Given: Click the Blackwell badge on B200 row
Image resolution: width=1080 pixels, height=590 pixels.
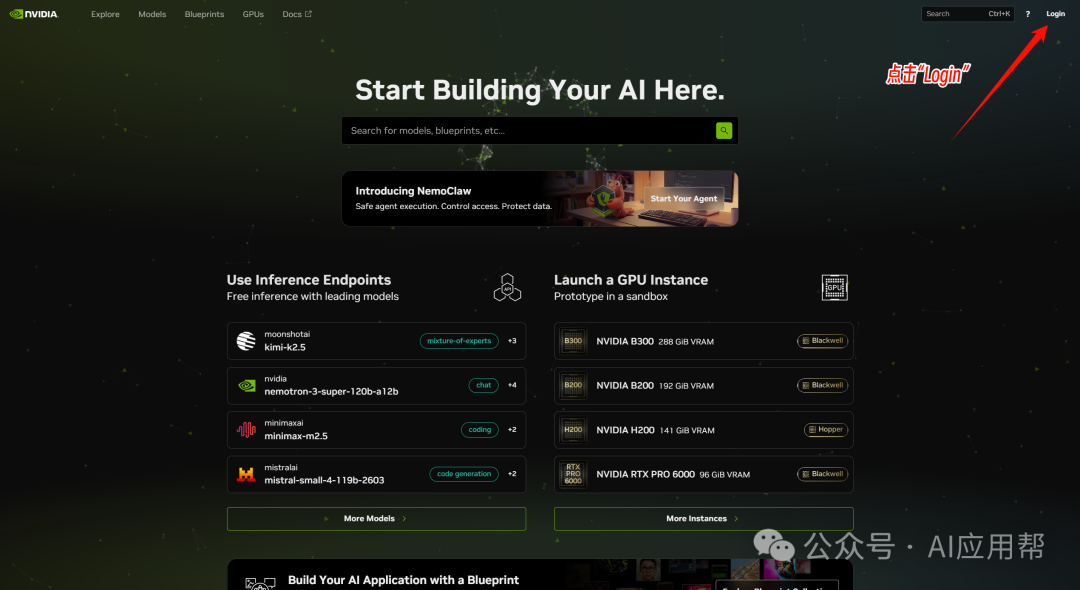Looking at the screenshot, I should click(x=822, y=386).
